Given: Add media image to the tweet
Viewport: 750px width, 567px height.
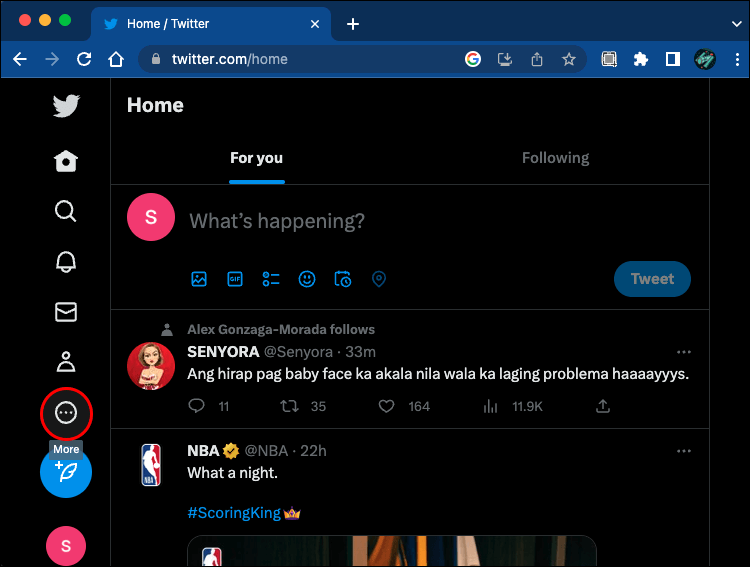Looking at the screenshot, I should click(x=199, y=279).
